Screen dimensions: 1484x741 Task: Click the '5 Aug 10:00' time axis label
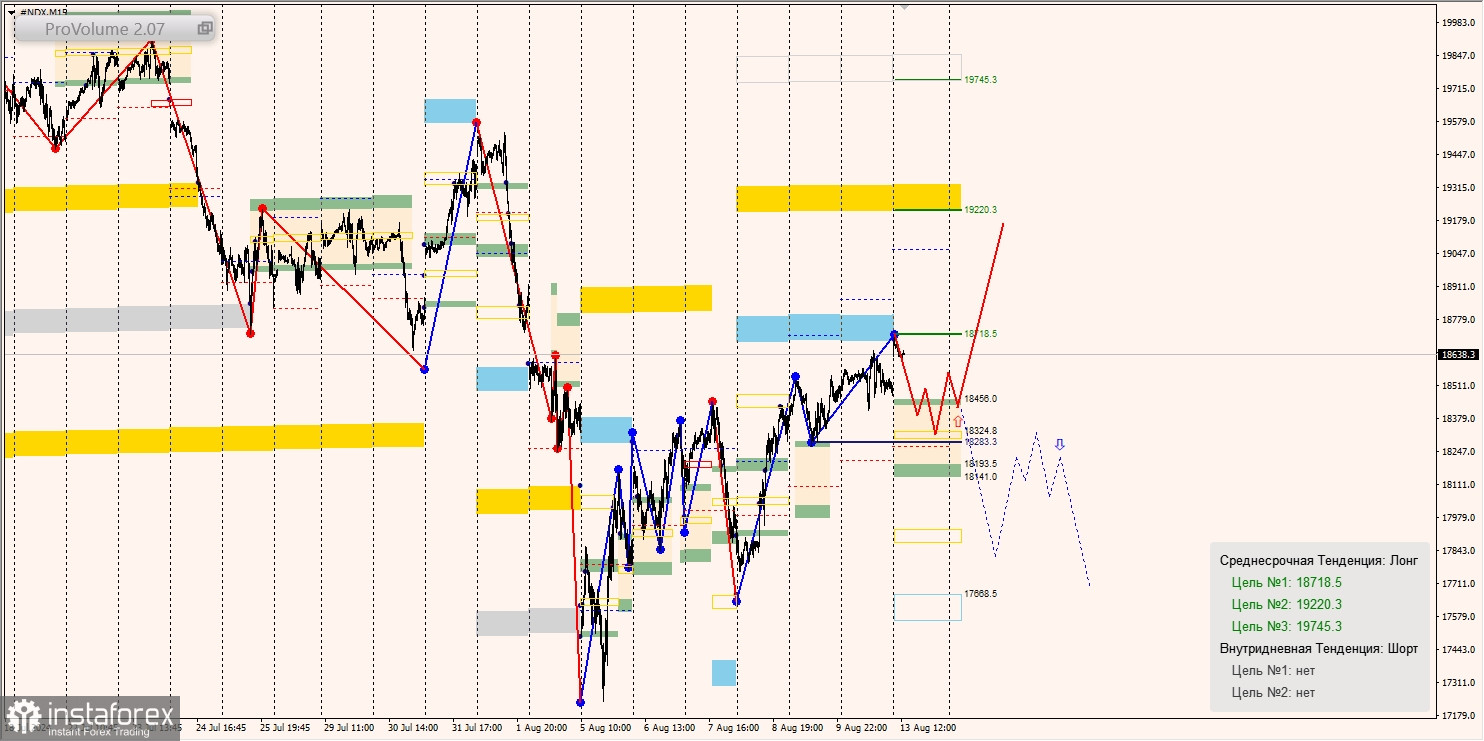[x=605, y=728]
